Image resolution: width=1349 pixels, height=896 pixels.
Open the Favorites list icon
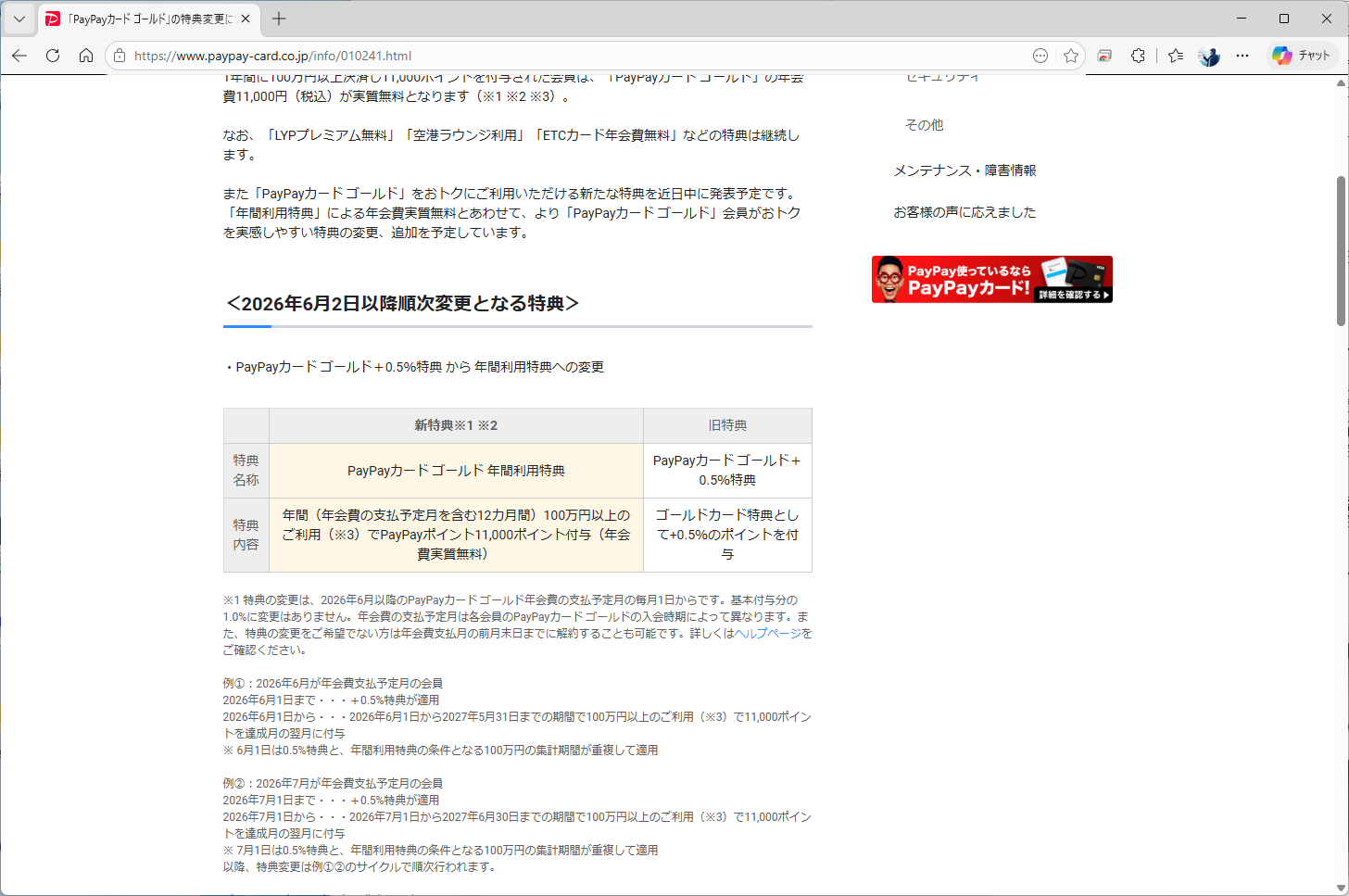[x=1175, y=56]
